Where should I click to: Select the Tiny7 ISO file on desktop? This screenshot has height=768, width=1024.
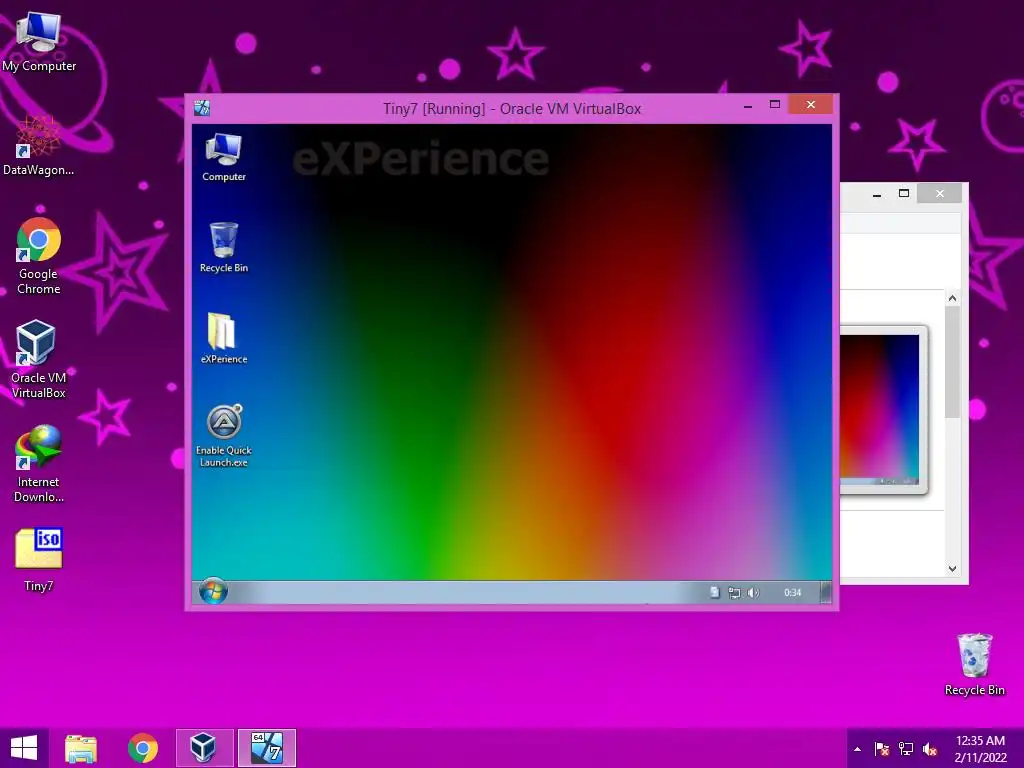(x=38, y=560)
